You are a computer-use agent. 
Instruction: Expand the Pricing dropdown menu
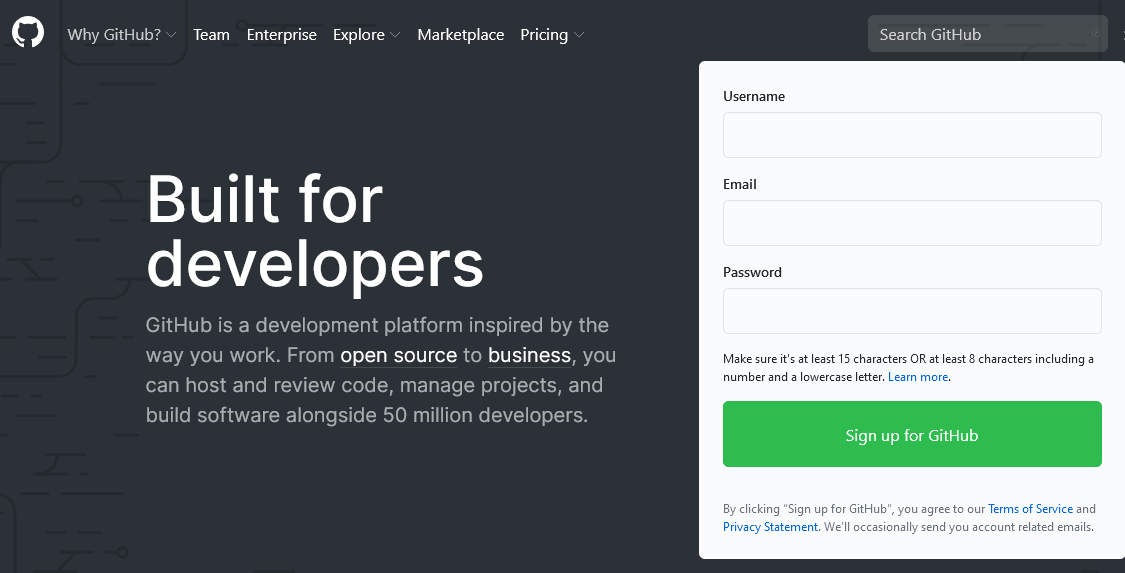pyautogui.click(x=552, y=34)
